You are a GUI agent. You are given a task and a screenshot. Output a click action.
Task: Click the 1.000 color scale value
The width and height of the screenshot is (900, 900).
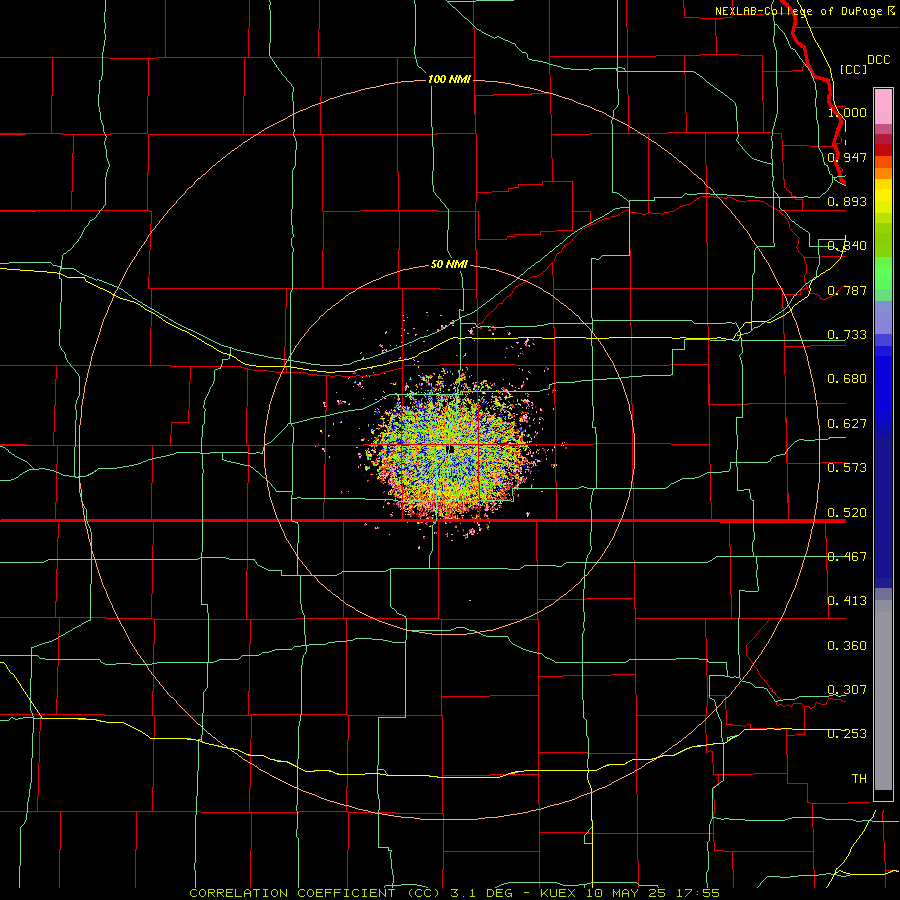(x=847, y=112)
